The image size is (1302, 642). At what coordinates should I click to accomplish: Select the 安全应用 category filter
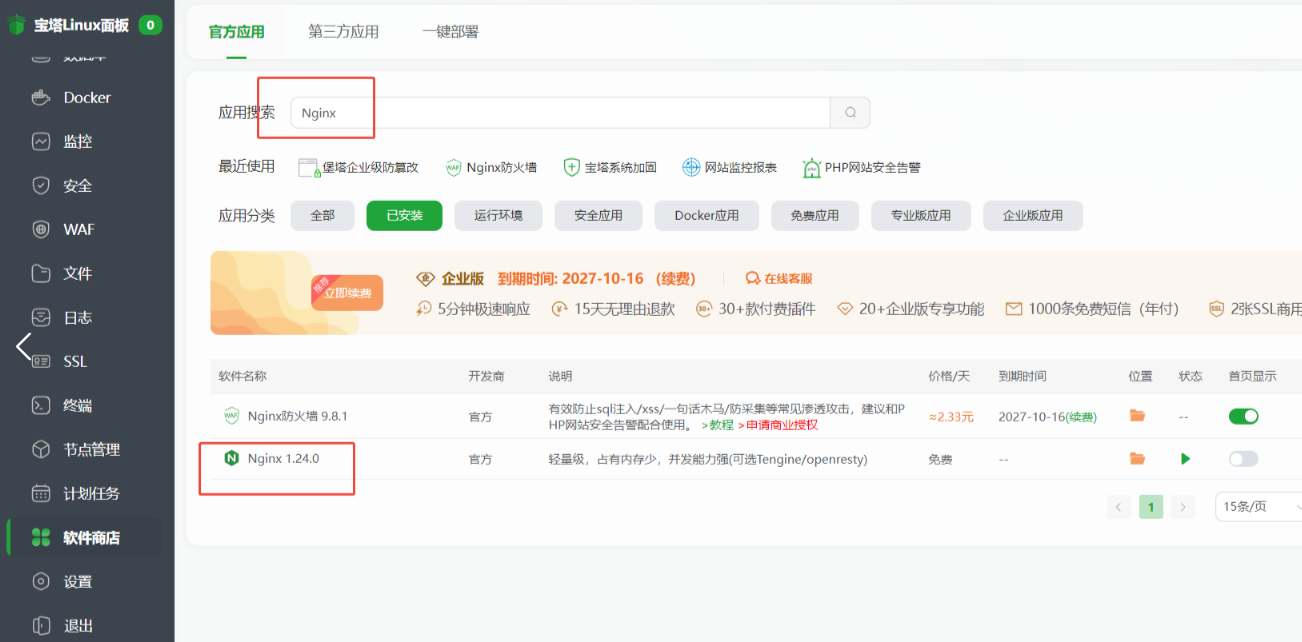pyautogui.click(x=598, y=215)
